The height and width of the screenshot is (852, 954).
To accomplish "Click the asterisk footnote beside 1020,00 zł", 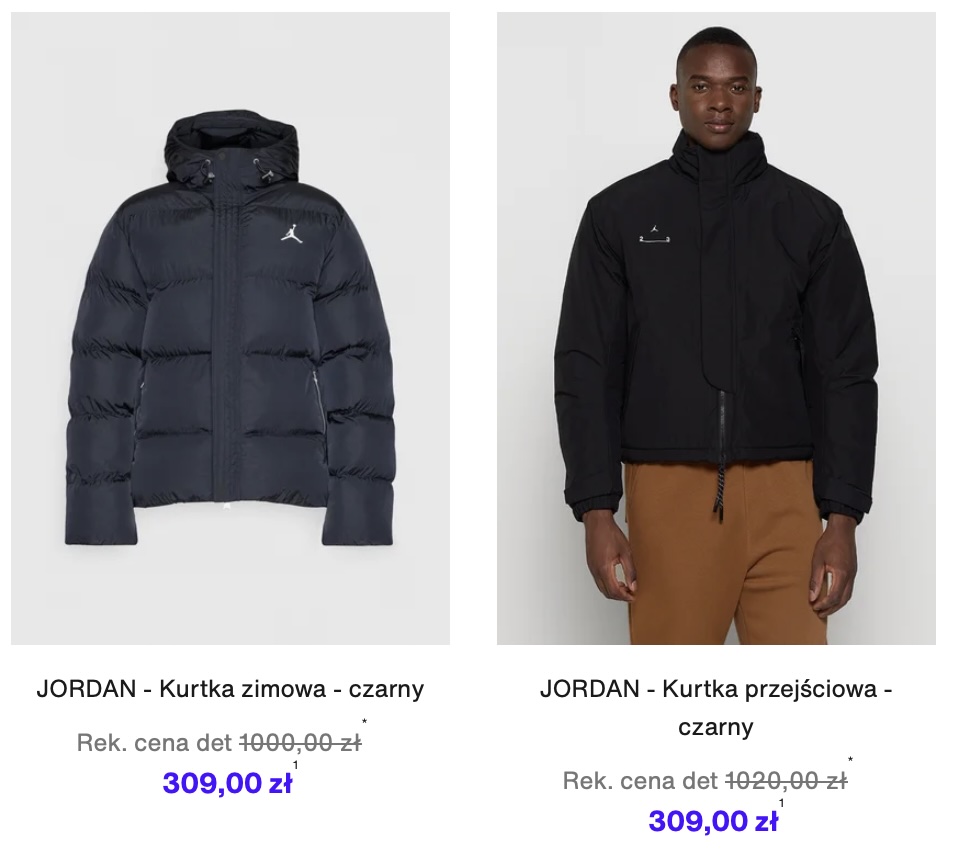I will (x=851, y=760).
